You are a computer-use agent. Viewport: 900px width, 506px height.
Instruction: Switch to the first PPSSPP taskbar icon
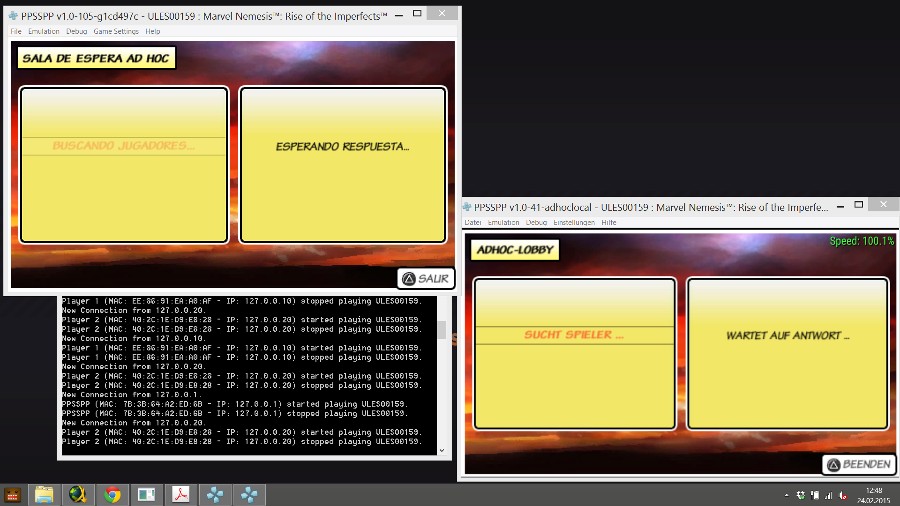(214, 494)
